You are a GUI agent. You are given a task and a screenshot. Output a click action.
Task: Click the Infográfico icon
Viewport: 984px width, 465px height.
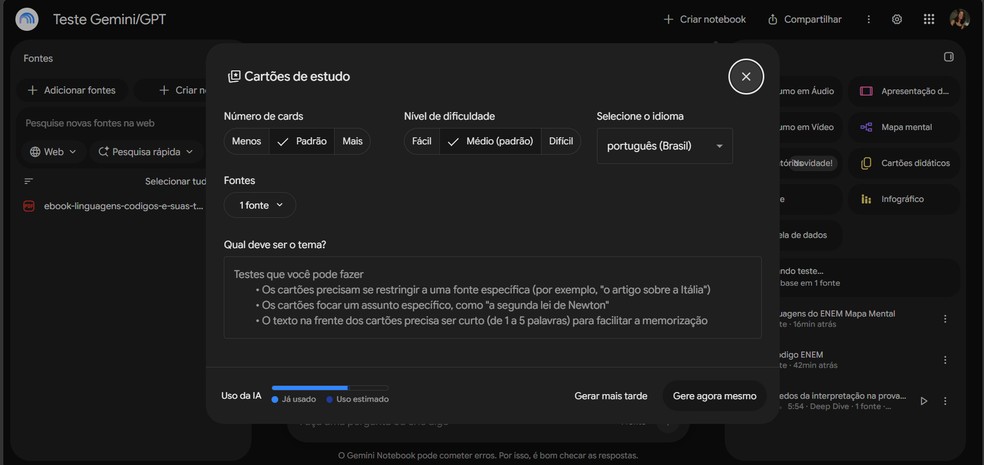click(x=866, y=199)
